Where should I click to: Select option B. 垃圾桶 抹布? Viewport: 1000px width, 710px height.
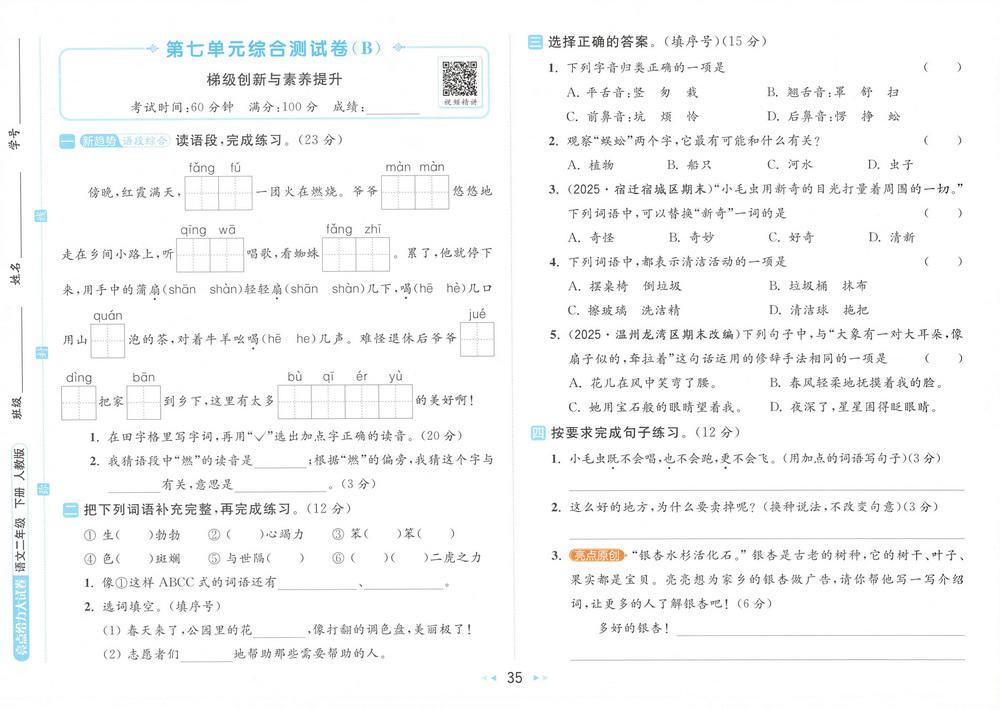[x=818, y=286]
